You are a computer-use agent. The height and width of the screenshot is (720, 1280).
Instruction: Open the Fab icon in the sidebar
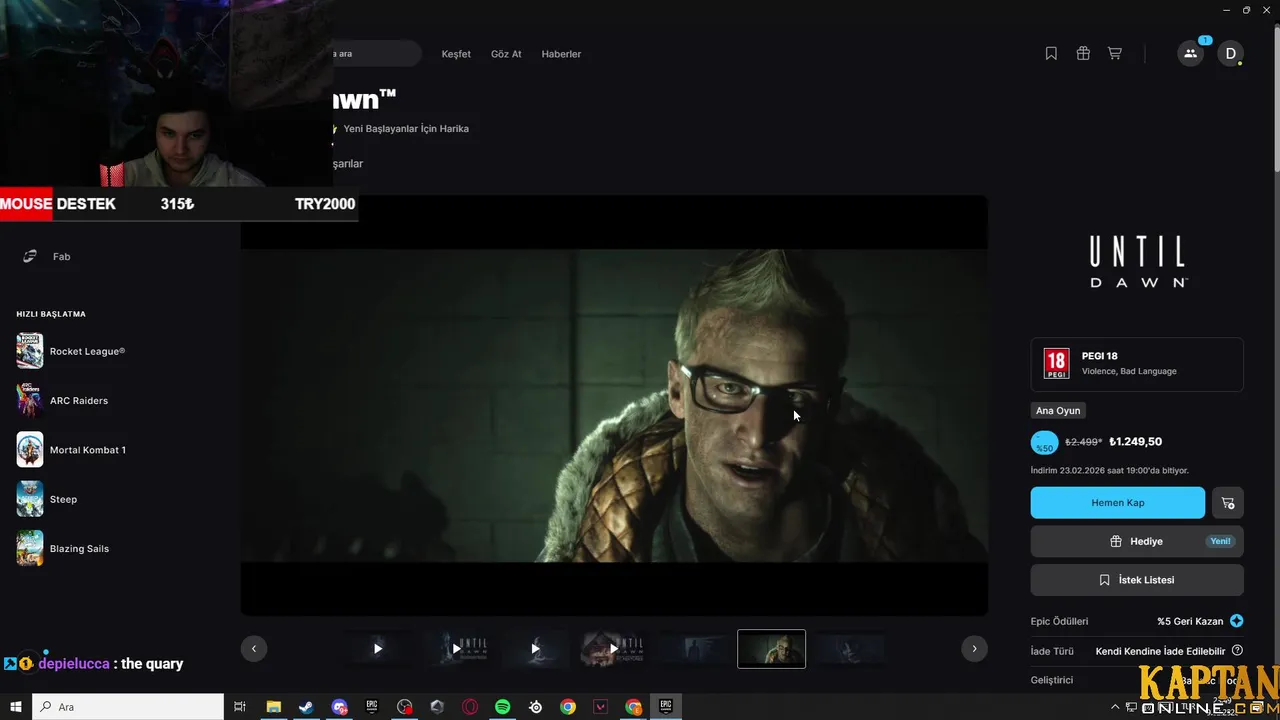[x=30, y=257]
